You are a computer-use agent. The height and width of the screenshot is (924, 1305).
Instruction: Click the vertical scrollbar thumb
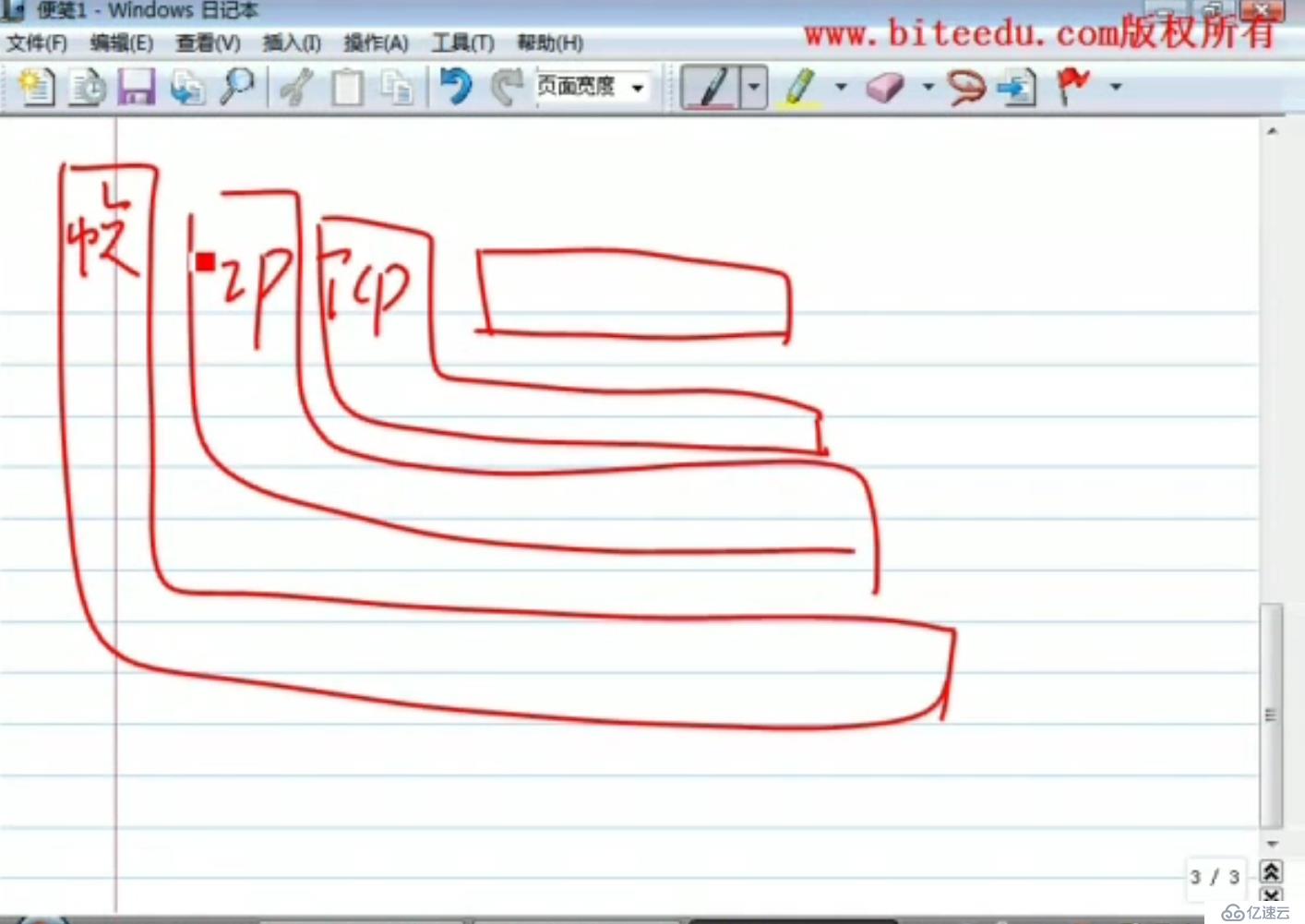click(1272, 715)
